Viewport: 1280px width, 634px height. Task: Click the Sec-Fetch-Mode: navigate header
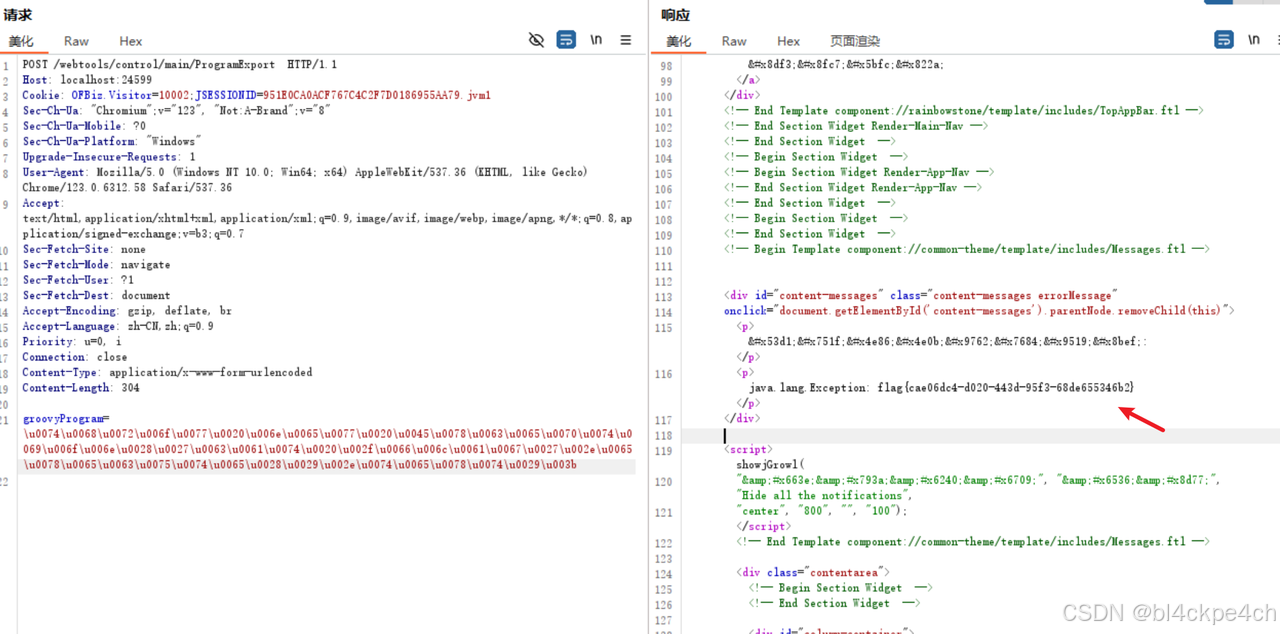click(96, 265)
